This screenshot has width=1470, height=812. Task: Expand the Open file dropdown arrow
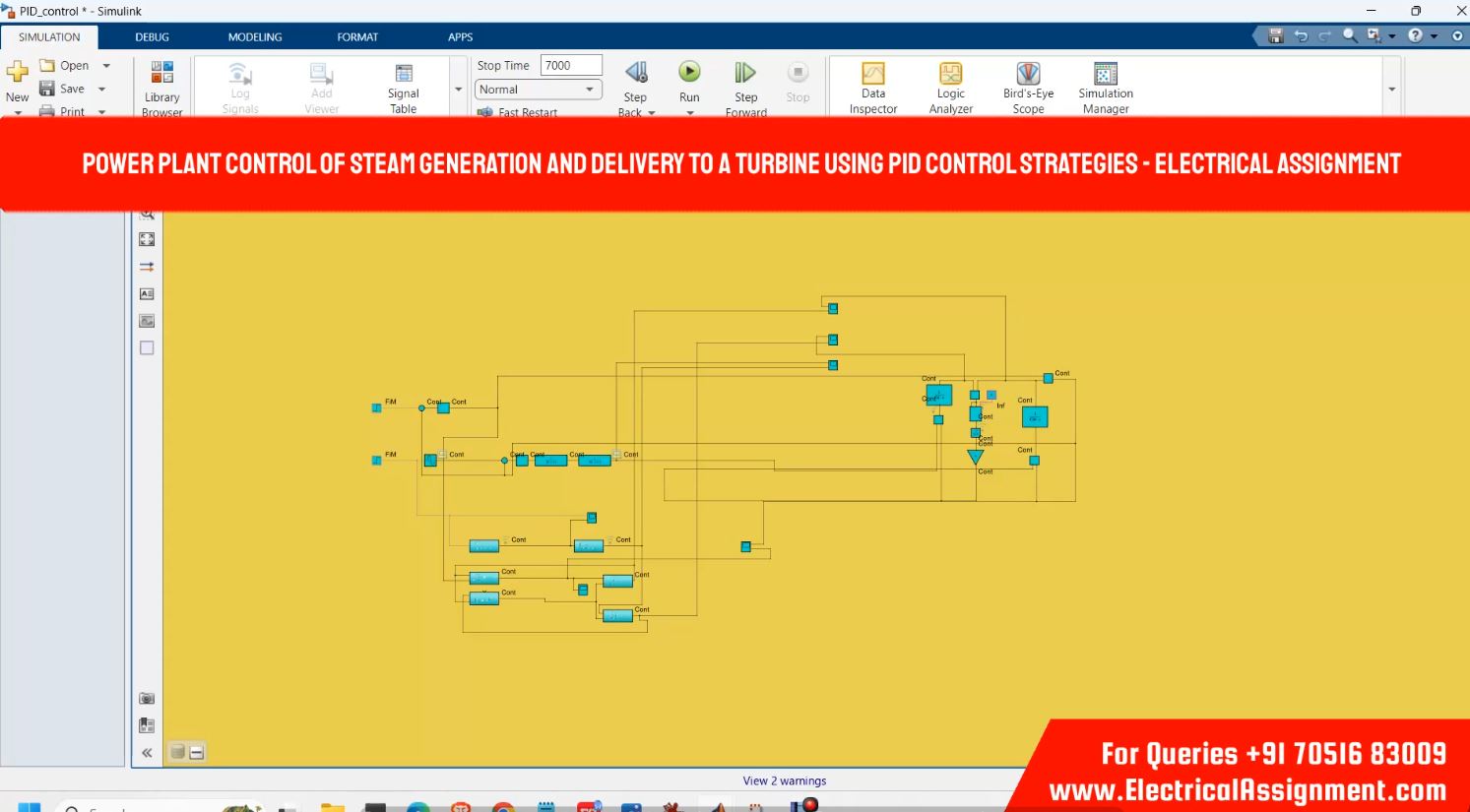(x=106, y=66)
